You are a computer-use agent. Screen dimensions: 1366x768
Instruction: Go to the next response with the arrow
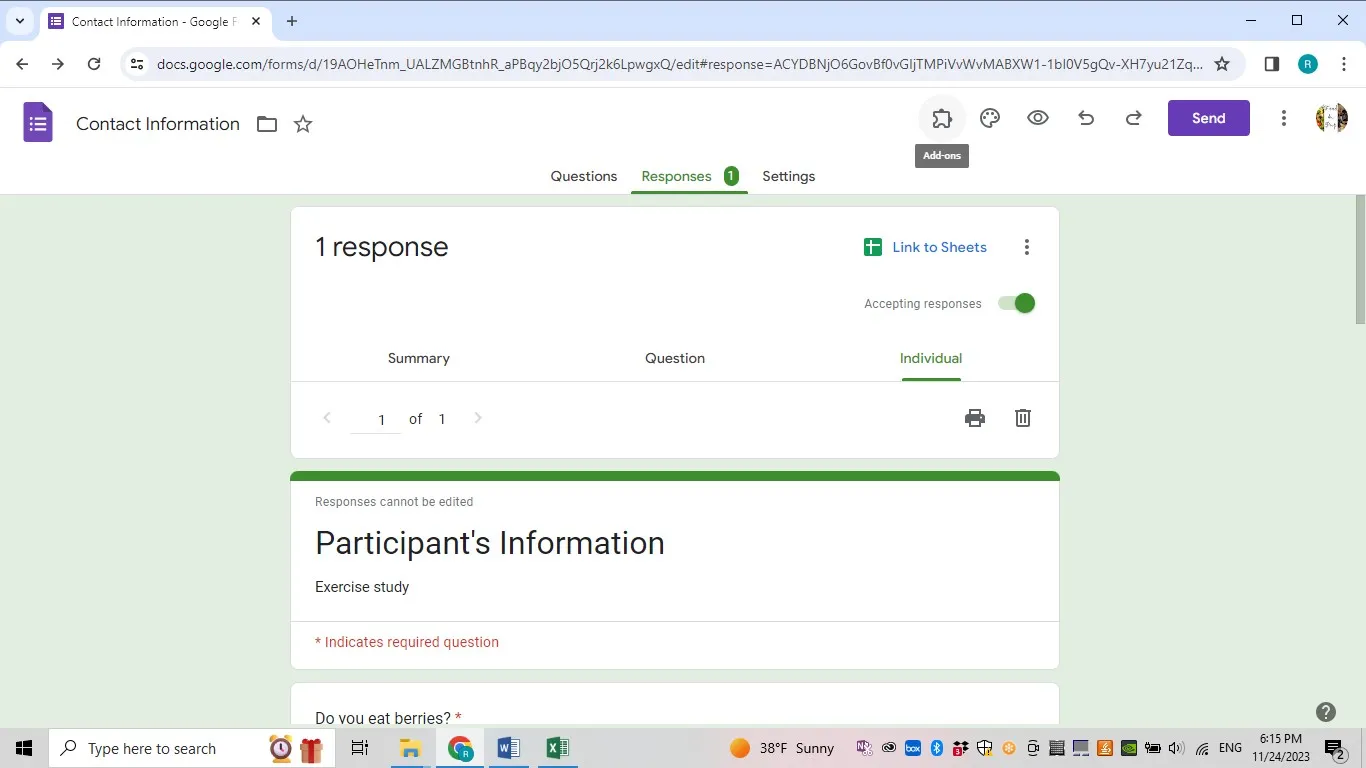[477, 418]
